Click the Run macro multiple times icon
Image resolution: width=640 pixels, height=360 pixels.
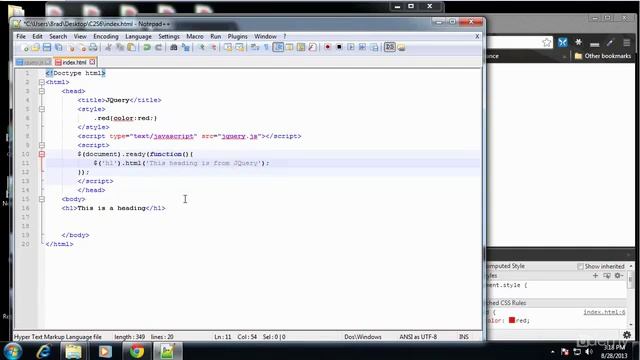[362, 47]
